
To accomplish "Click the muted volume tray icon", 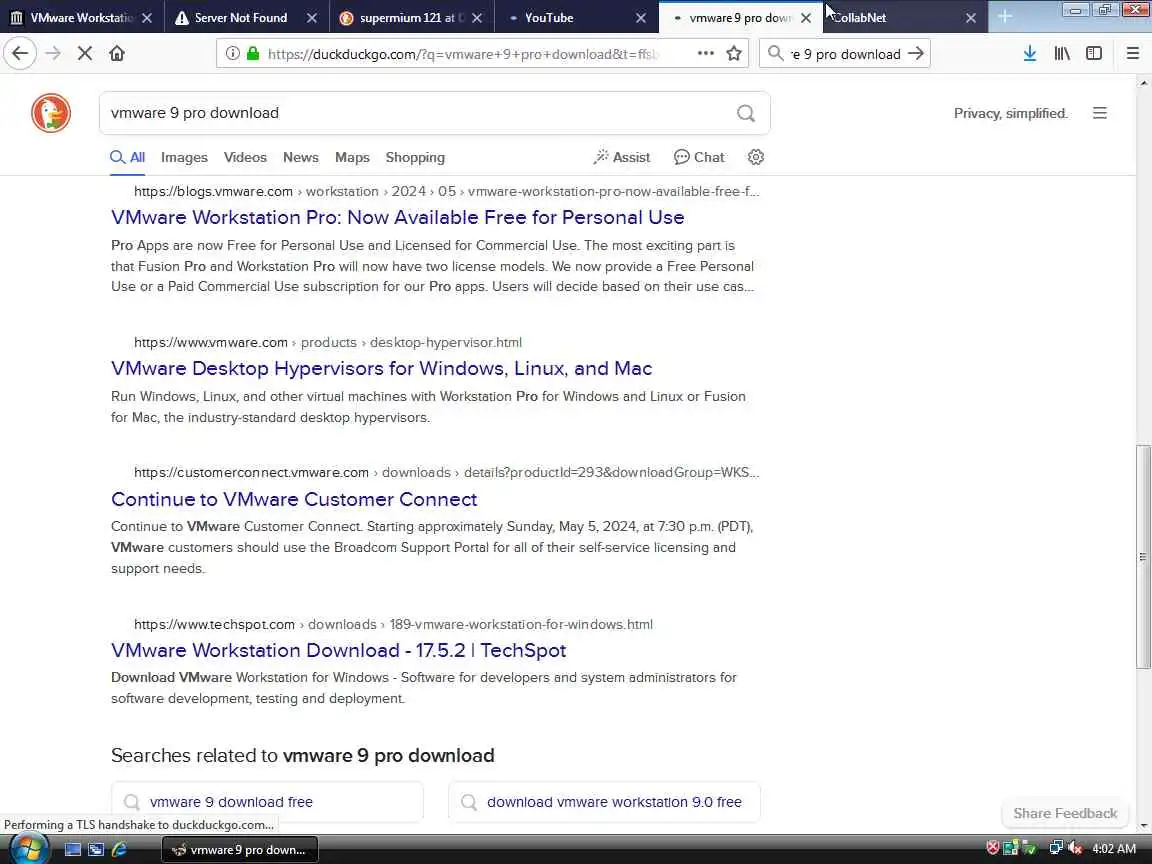I will click(1075, 849).
